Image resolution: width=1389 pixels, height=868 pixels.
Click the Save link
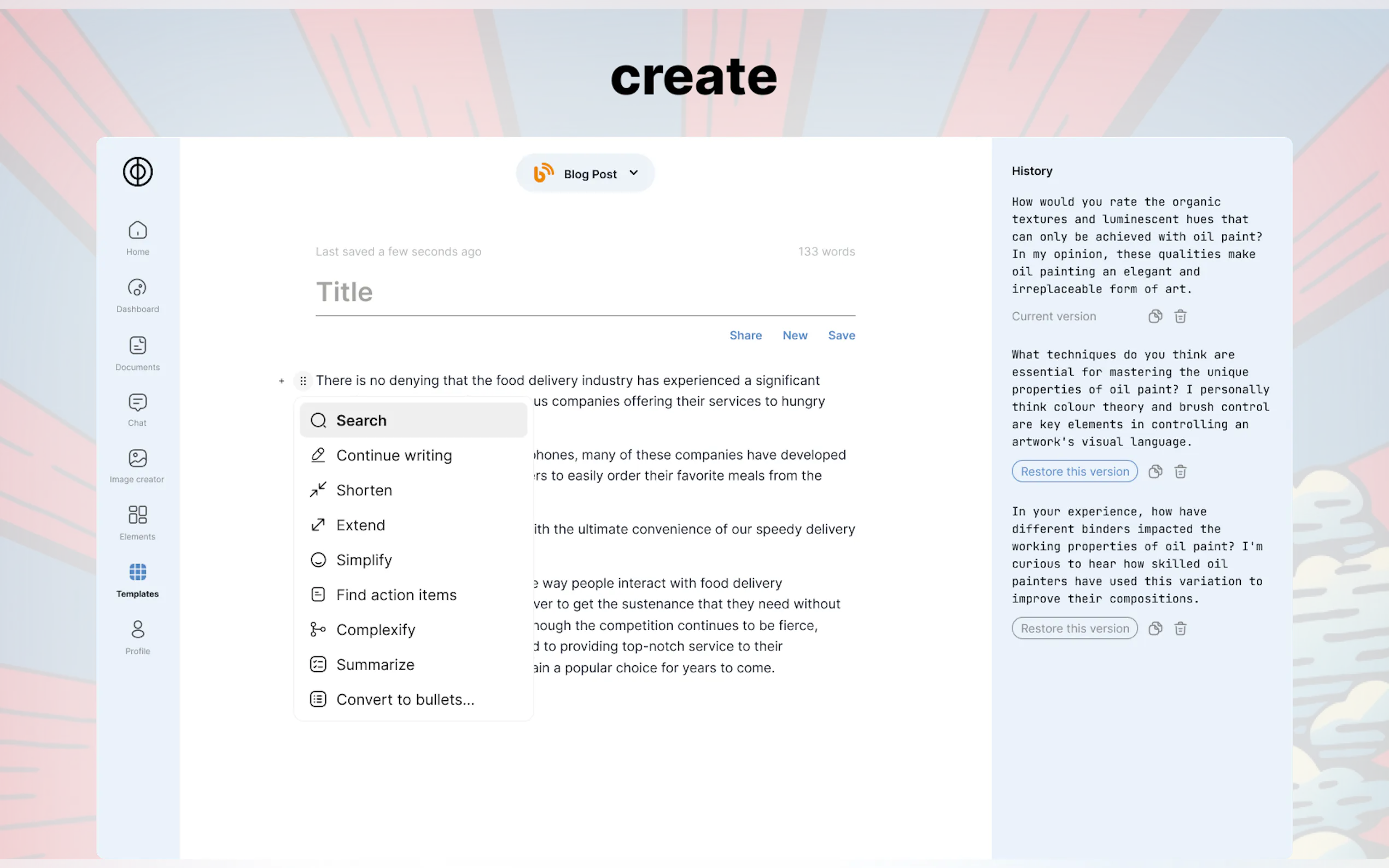tap(841, 335)
